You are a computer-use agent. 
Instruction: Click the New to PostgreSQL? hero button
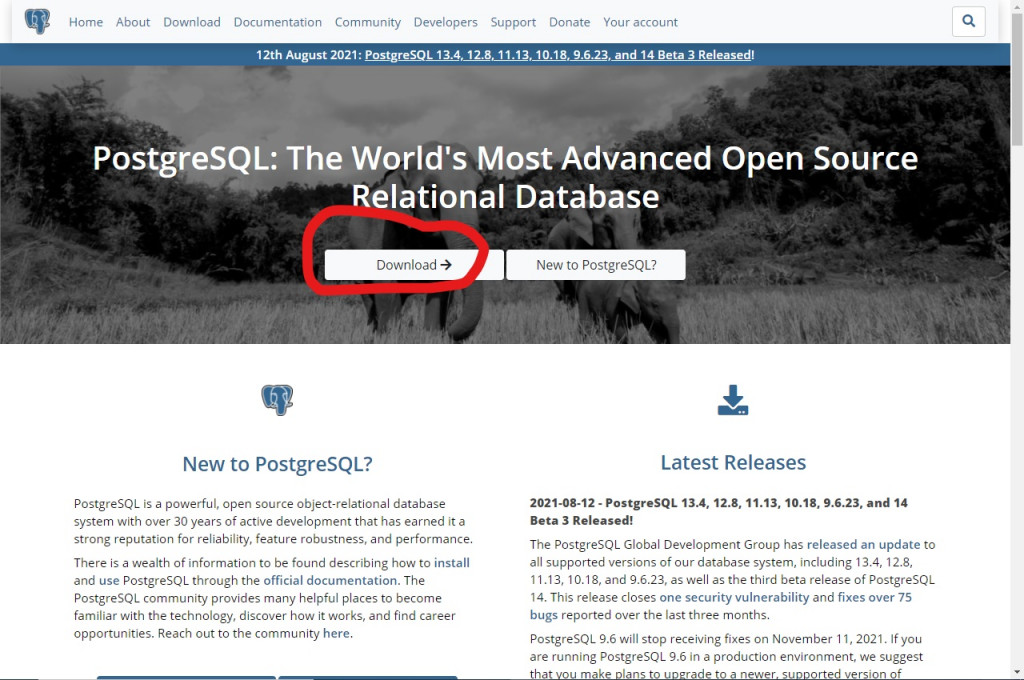tap(596, 265)
